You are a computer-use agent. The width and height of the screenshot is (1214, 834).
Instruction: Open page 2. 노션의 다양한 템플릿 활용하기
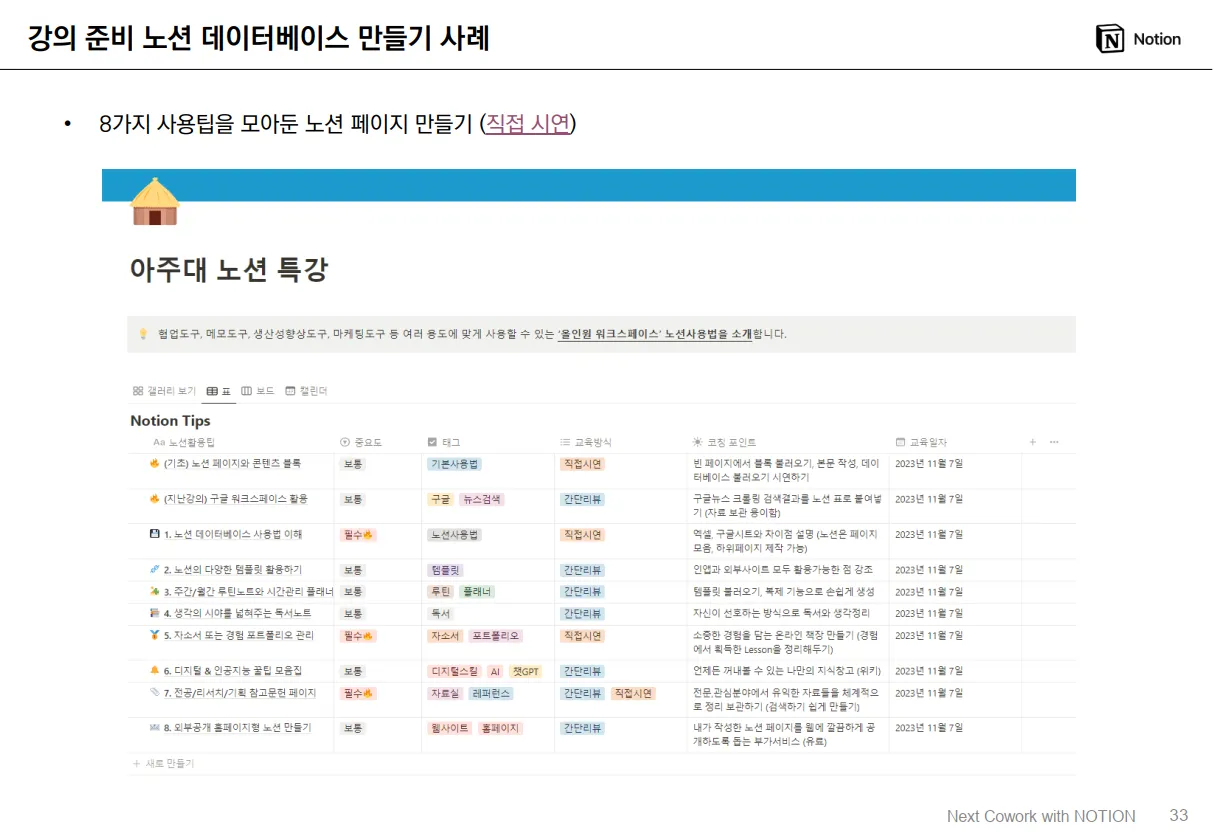[x=232, y=569]
